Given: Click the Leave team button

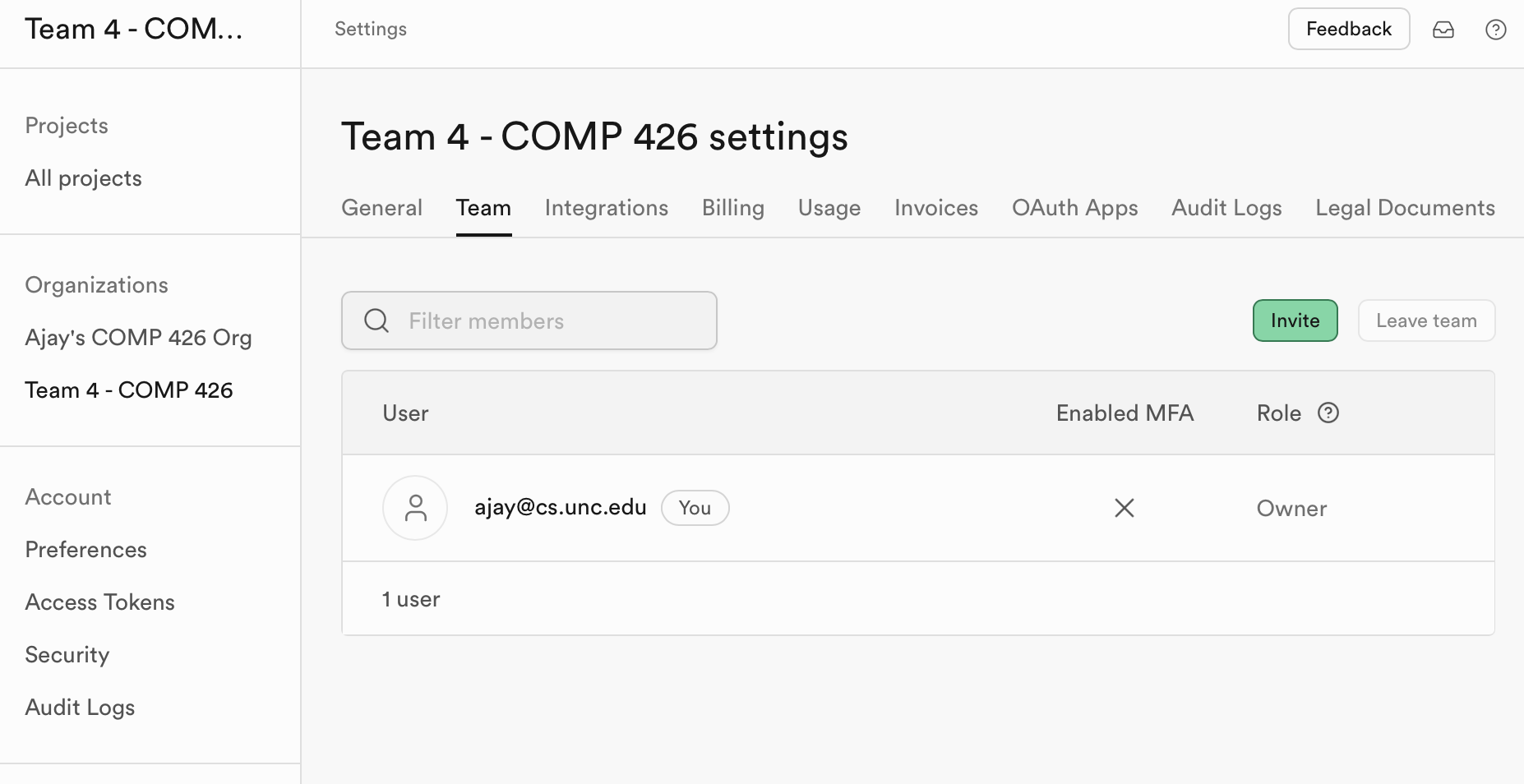Looking at the screenshot, I should point(1426,321).
